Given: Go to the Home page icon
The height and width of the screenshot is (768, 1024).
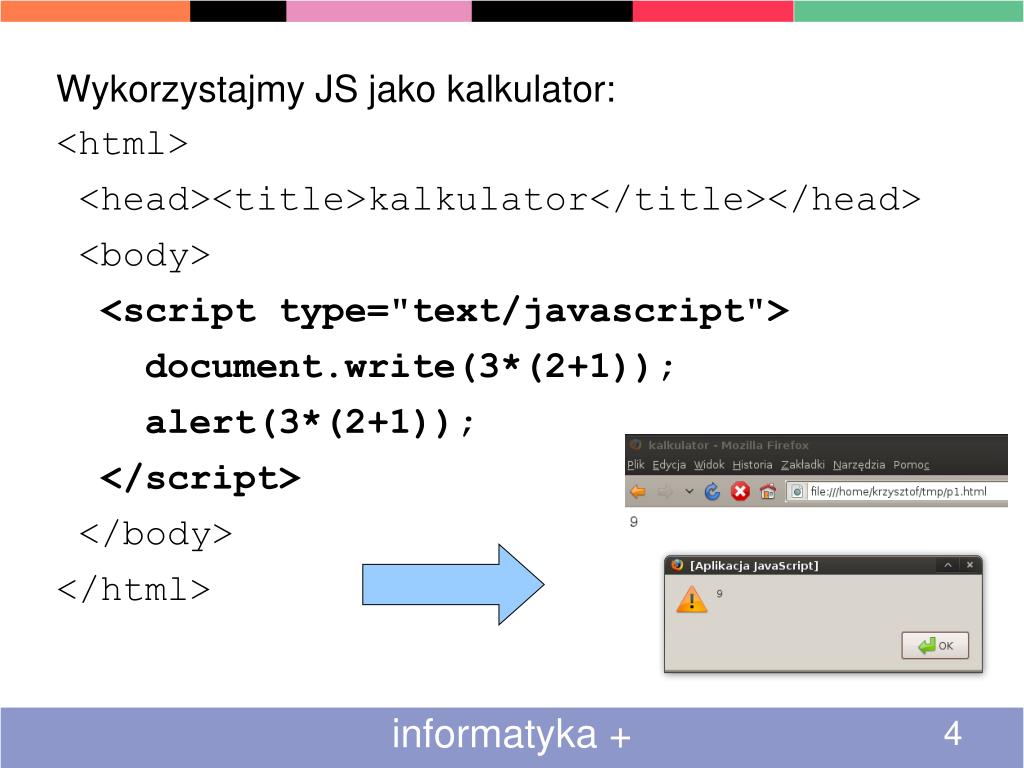Looking at the screenshot, I should pyautogui.click(x=768, y=491).
